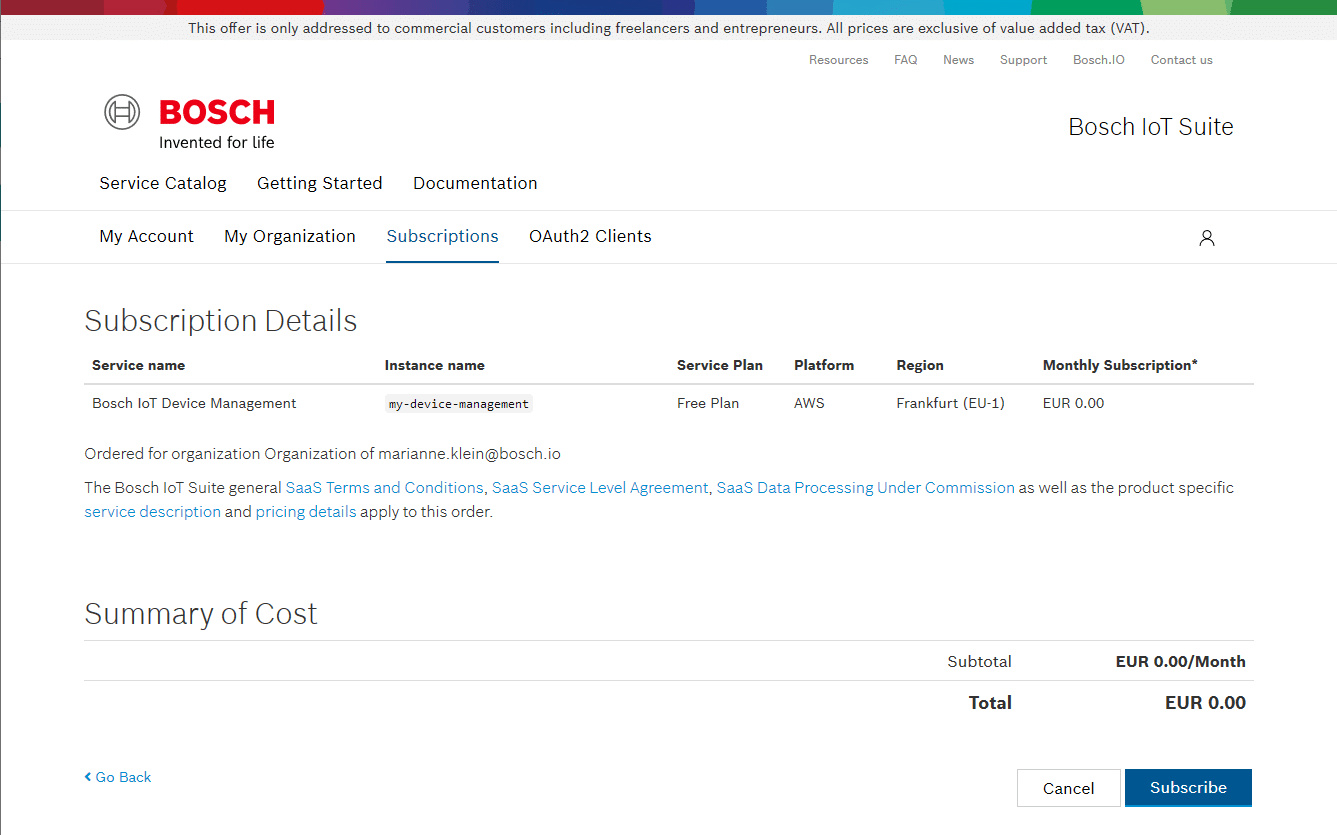
Task: Open the FAQ link
Action: pyautogui.click(x=905, y=60)
